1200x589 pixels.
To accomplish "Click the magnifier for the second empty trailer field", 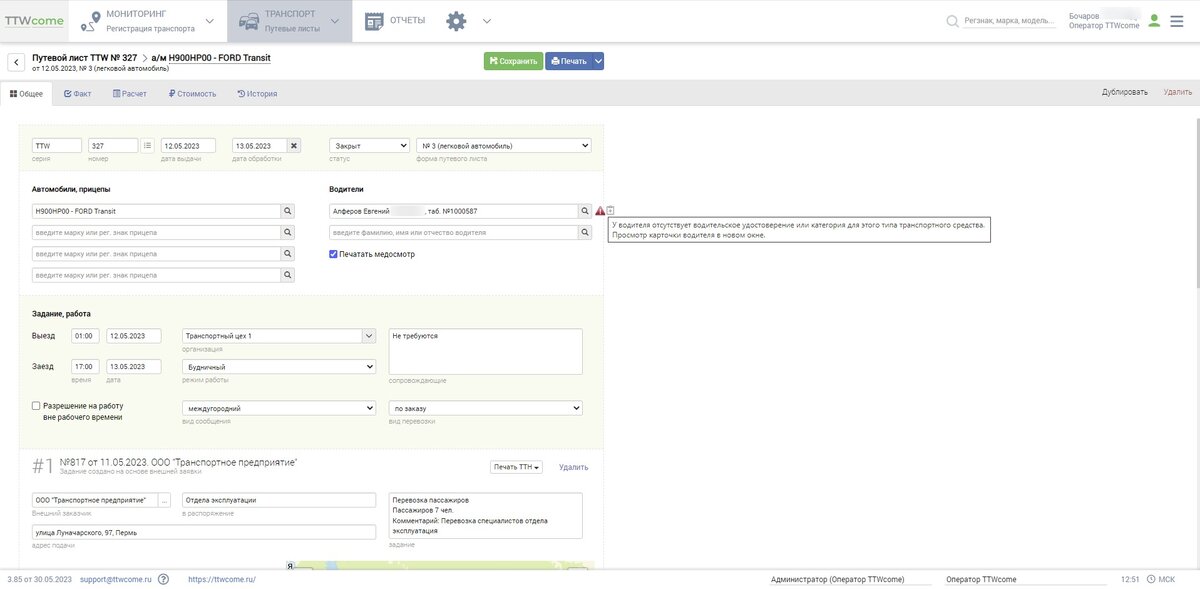I will tap(287, 254).
